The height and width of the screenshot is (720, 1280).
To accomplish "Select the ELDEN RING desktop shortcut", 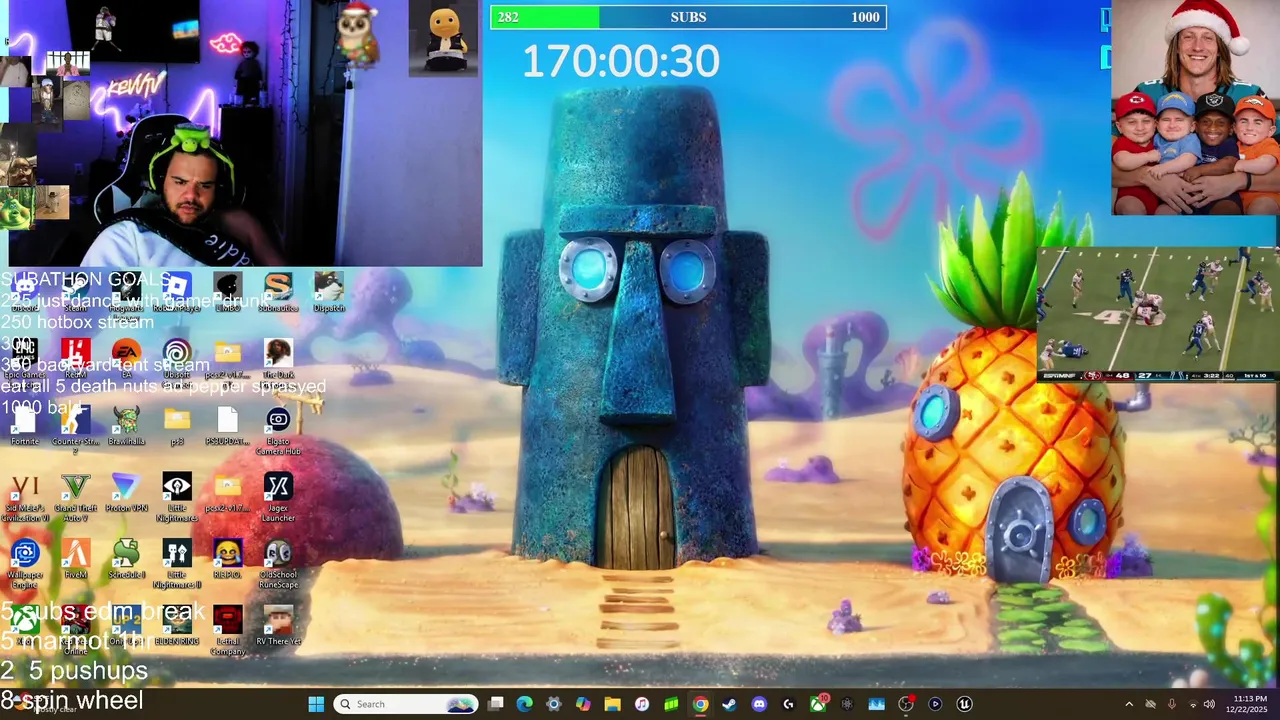I will coord(177,626).
